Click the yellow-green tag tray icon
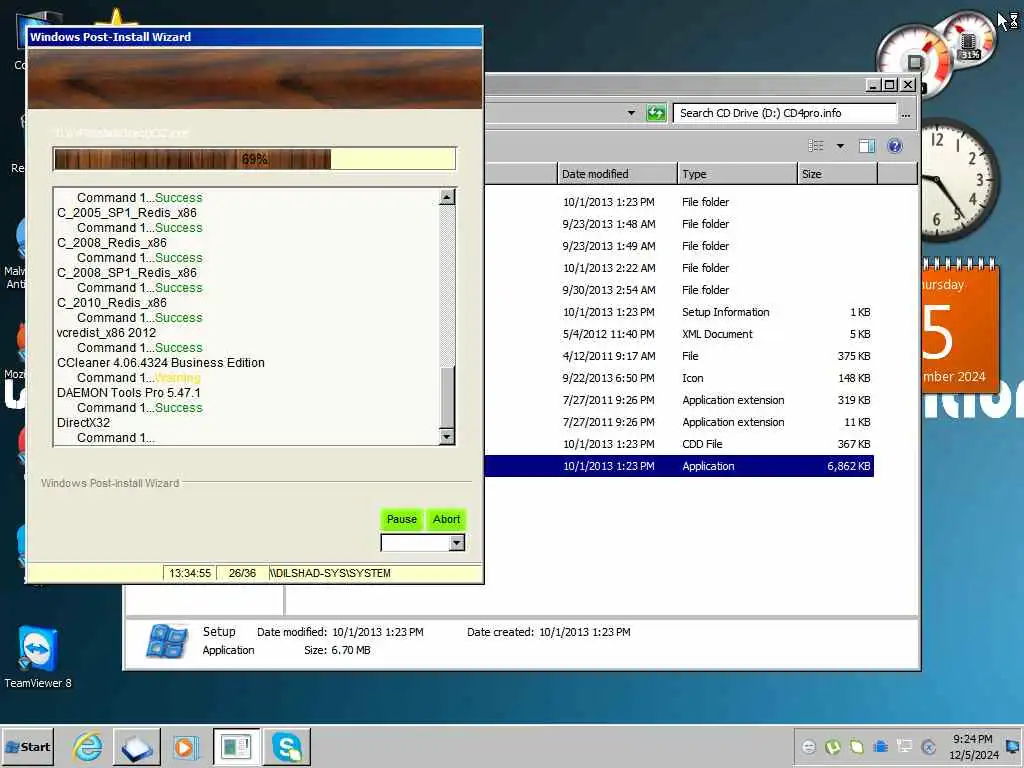This screenshot has width=1024, height=768. 856,746
